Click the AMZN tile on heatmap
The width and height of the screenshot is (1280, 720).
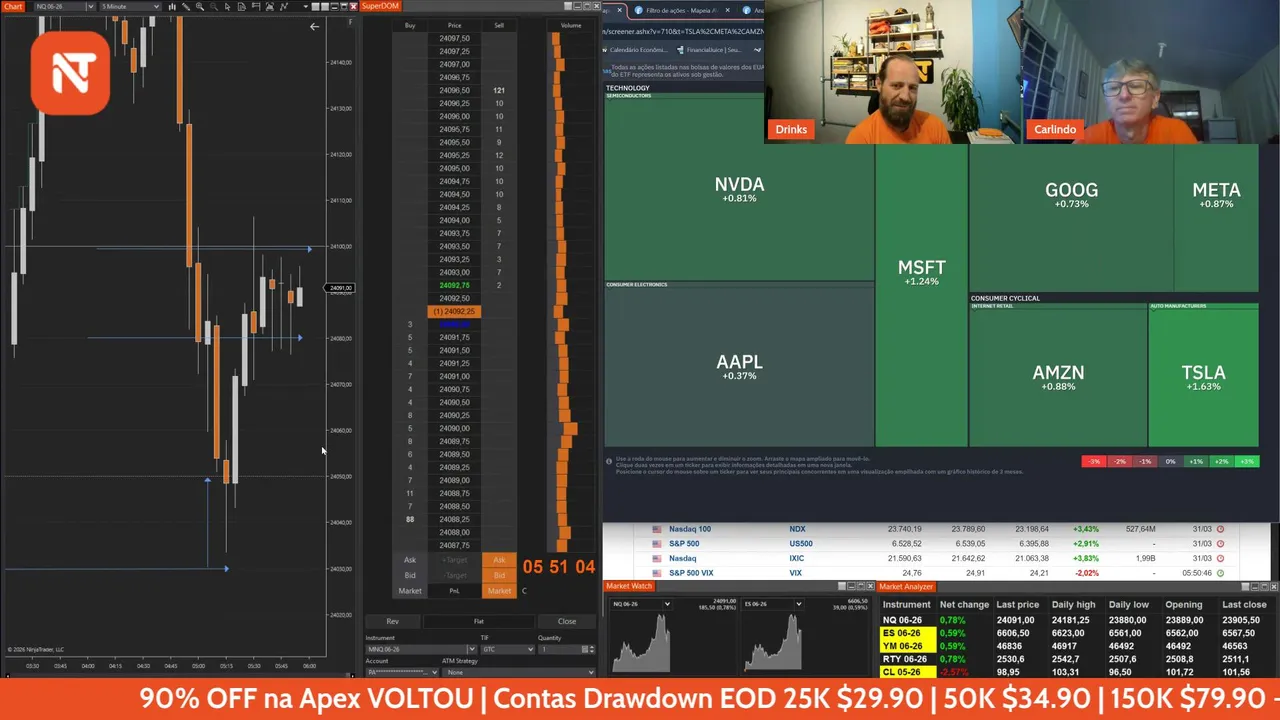(x=1058, y=377)
